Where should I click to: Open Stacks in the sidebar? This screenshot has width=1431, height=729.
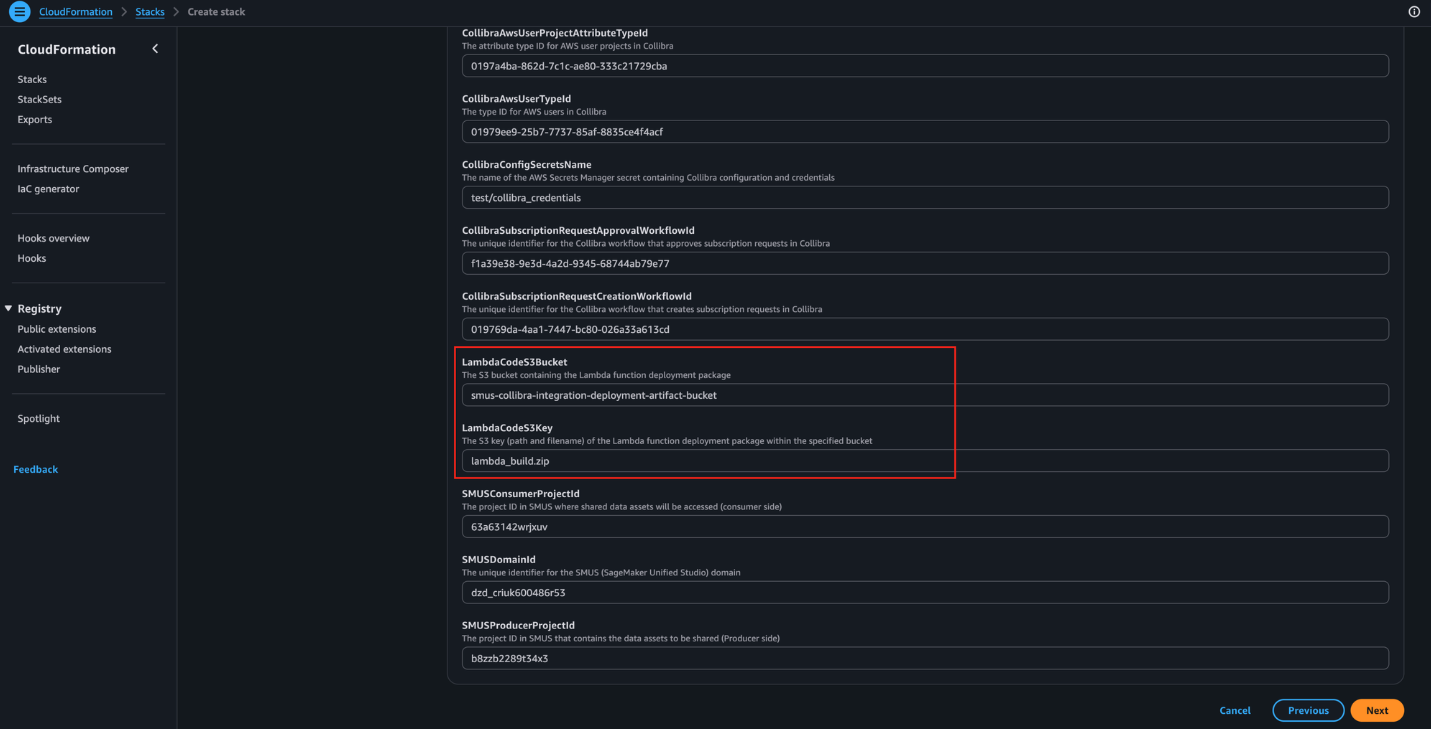pyautogui.click(x=32, y=79)
